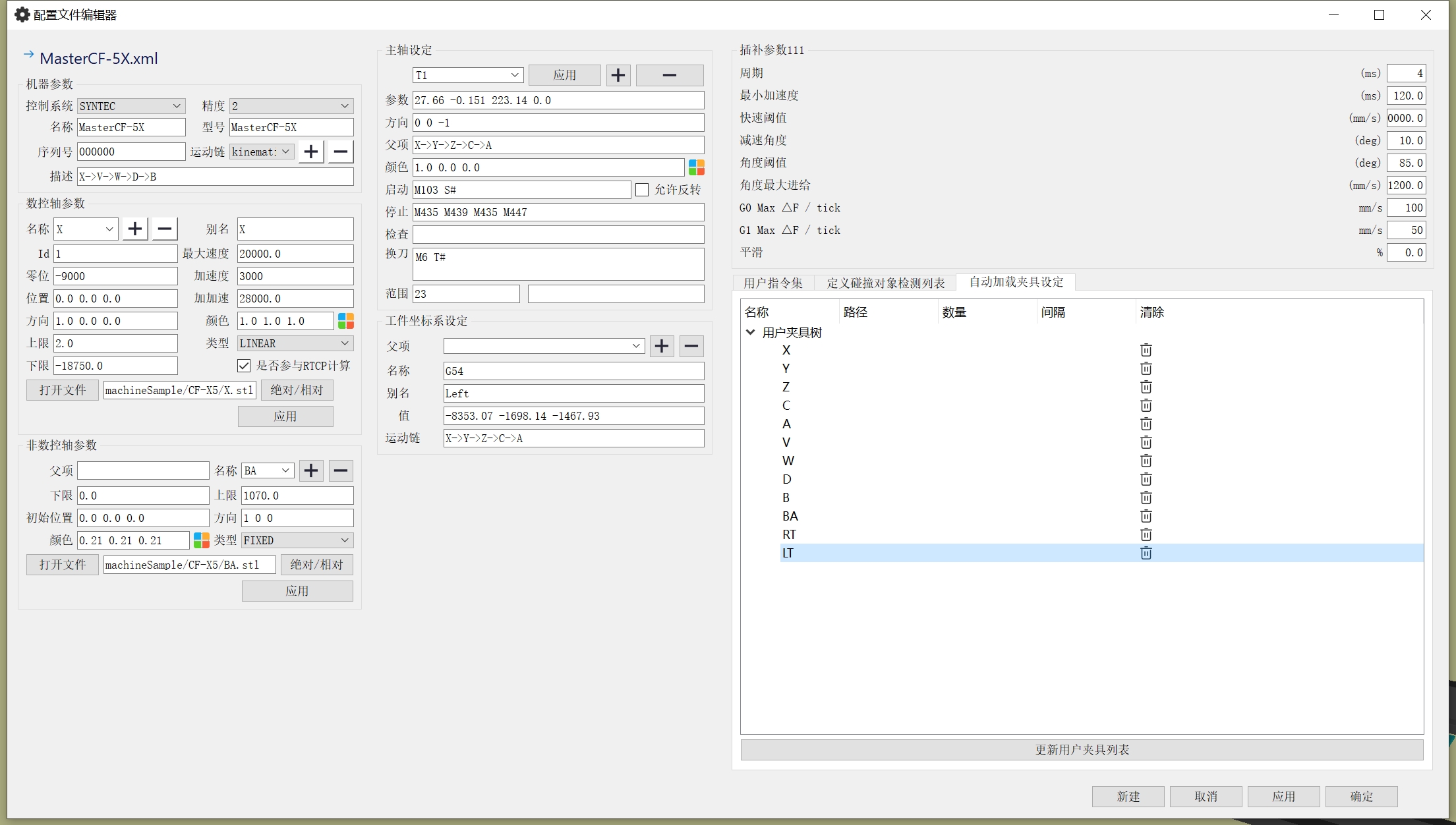Open the axis 类型 LINEAR dropdown
The image size is (1456, 825).
point(294,343)
